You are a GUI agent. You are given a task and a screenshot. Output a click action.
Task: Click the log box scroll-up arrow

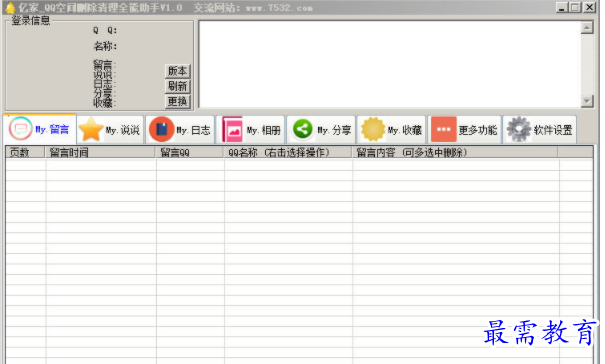click(x=587, y=28)
